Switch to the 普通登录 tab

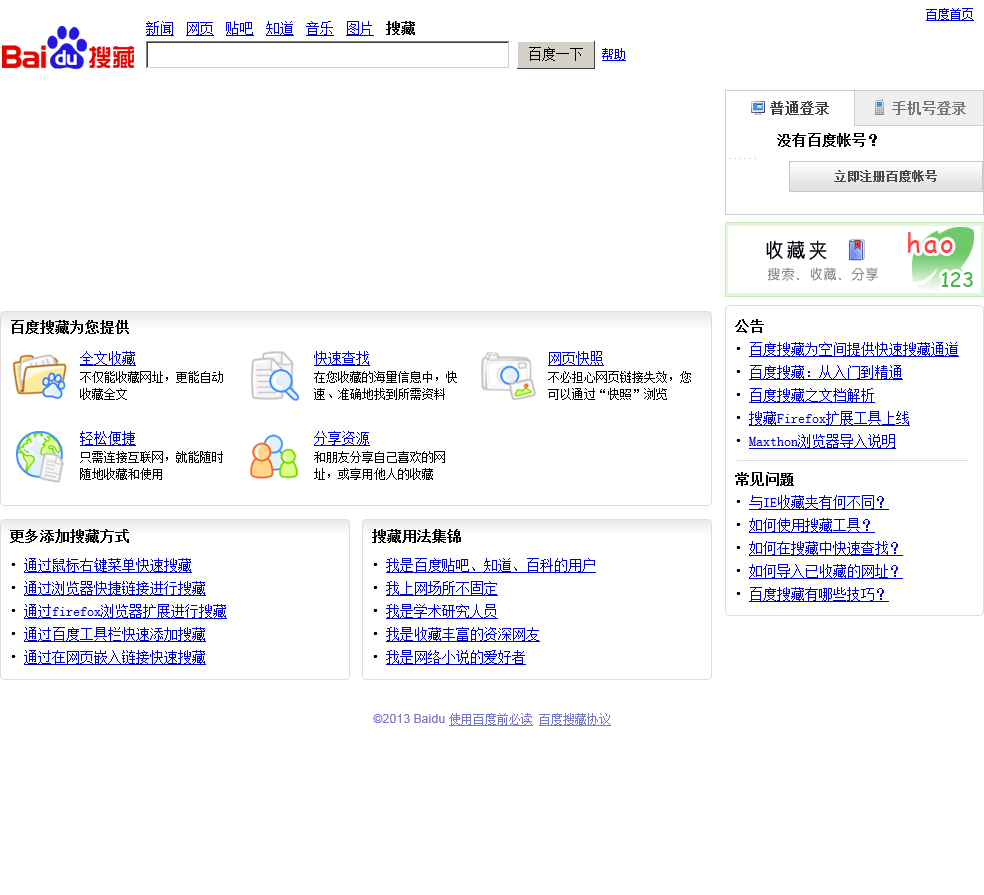pos(790,108)
